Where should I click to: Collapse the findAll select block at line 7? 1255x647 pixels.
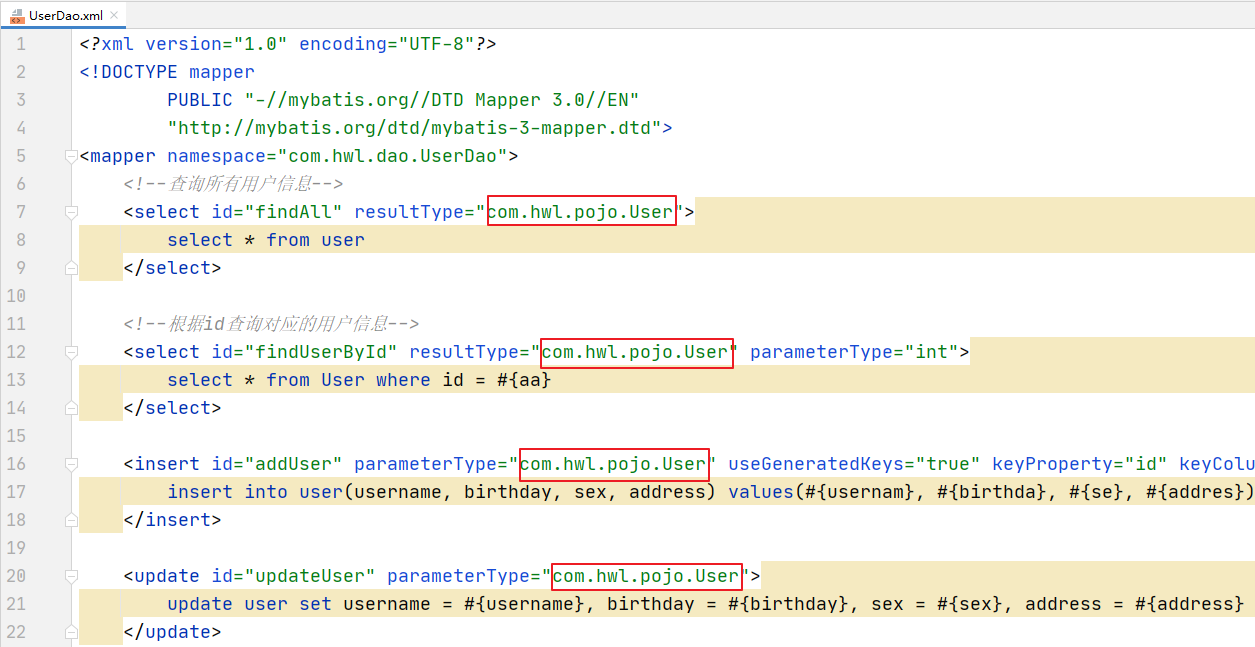pyautogui.click(x=70, y=212)
